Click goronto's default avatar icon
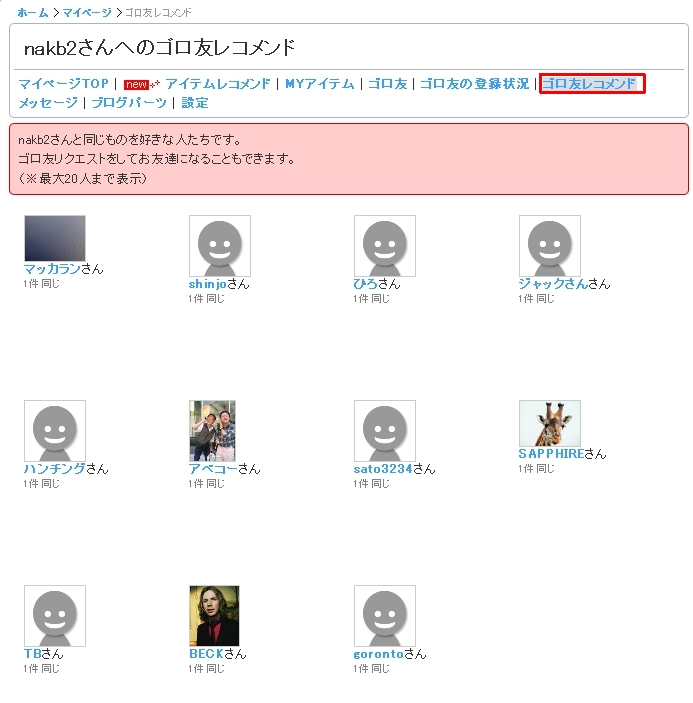Viewport: 693px width, 703px height. [x=385, y=616]
